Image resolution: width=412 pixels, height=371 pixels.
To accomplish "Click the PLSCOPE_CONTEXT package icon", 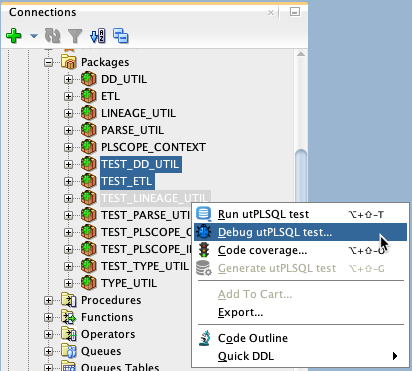I will click(x=89, y=147).
